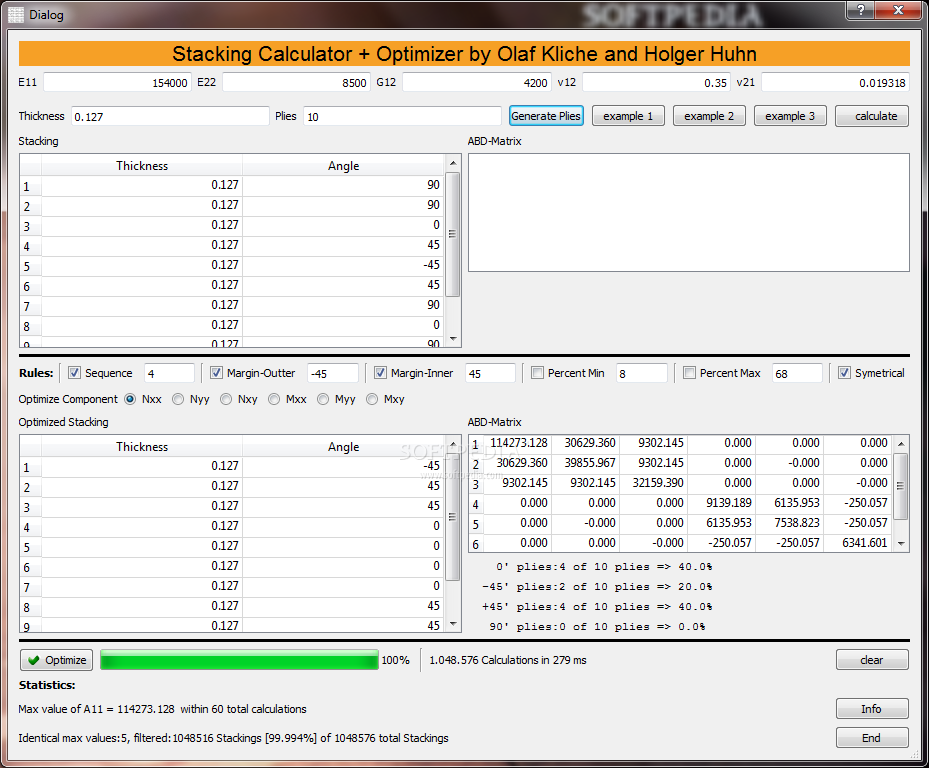
Task: Click the Stacking table Thickness column header
Action: coord(142,166)
